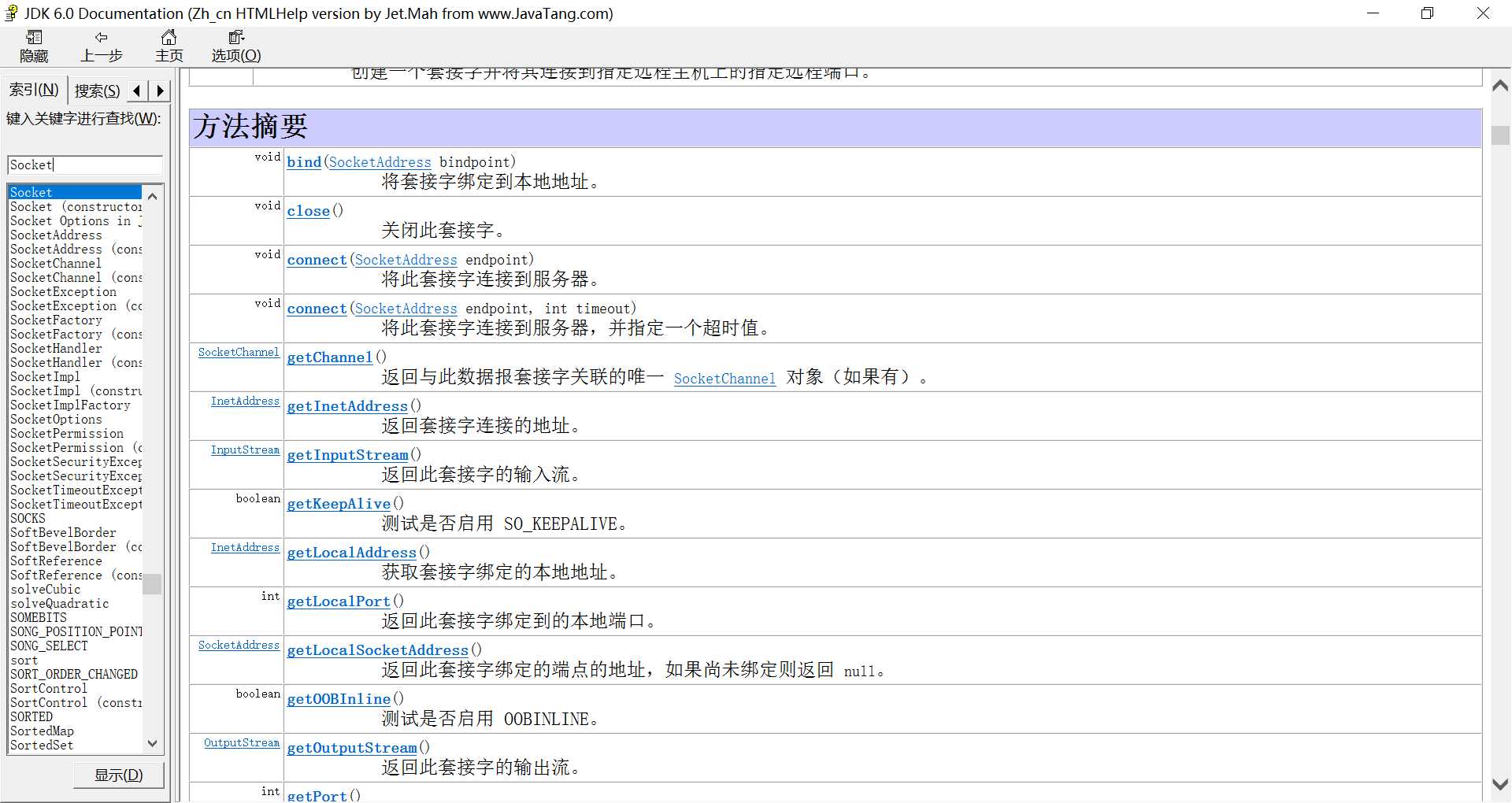The height and width of the screenshot is (803, 1512).
Task: Open the getKeepAlive method link
Action: (x=339, y=504)
